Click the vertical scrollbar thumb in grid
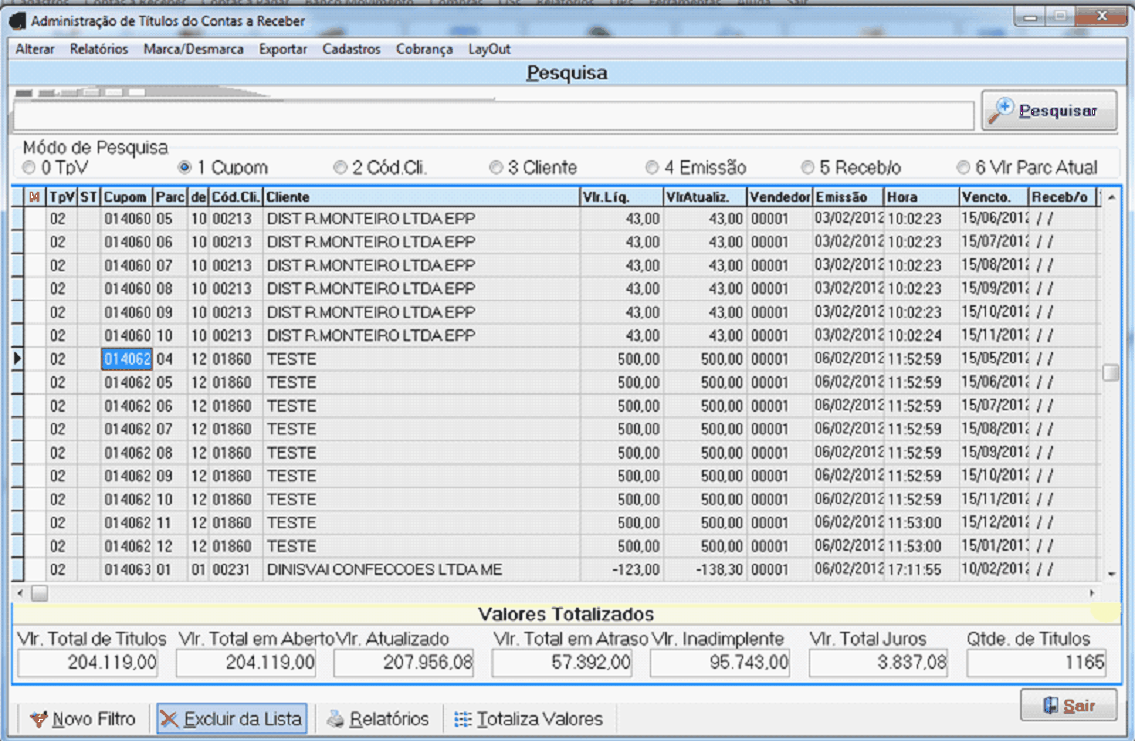 click(1110, 373)
